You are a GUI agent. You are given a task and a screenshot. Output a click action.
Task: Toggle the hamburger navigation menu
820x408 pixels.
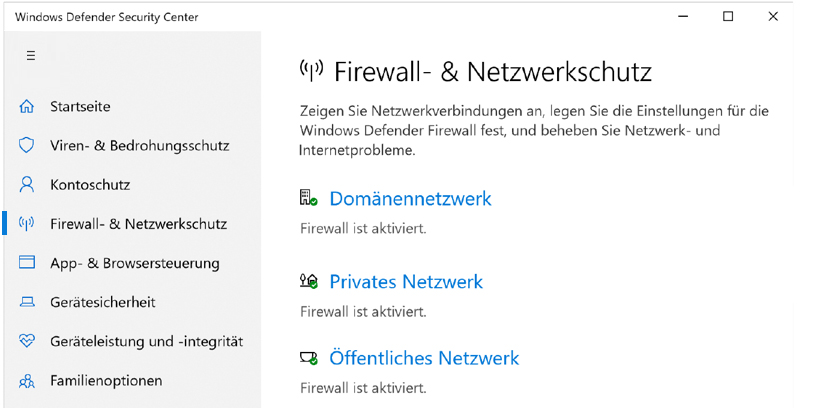pos(31,55)
